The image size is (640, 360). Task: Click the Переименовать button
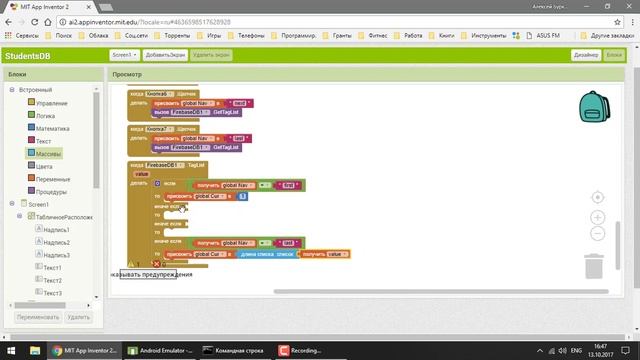click(38, 317)
